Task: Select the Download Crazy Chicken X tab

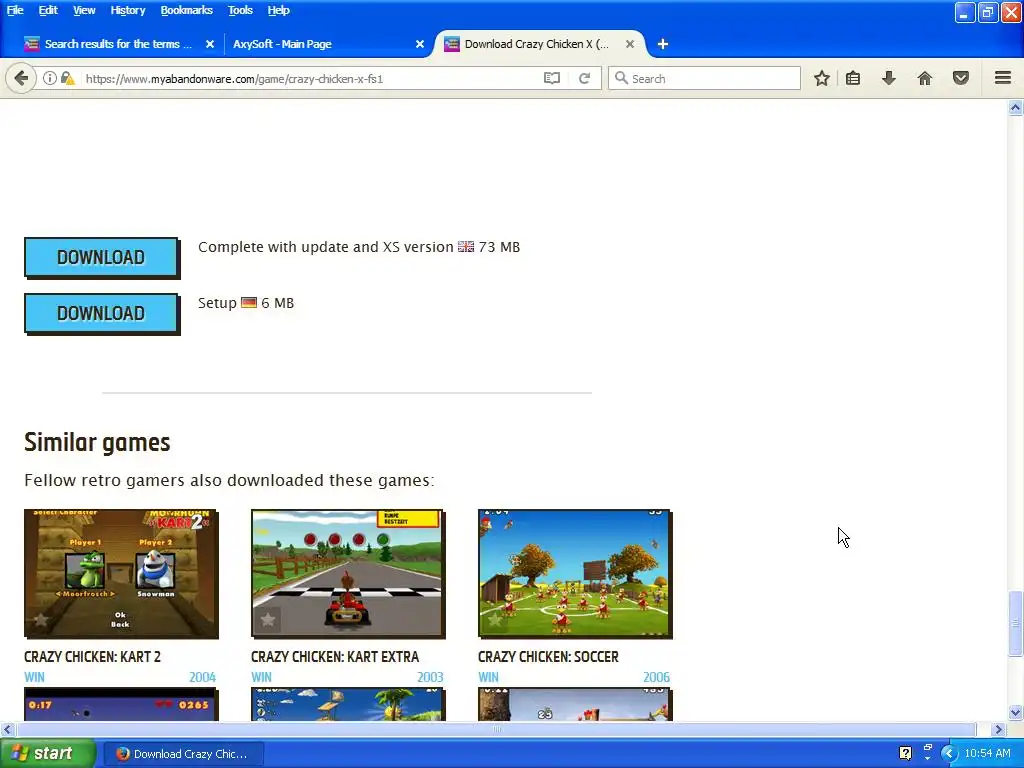Action: tap(537, 44)
